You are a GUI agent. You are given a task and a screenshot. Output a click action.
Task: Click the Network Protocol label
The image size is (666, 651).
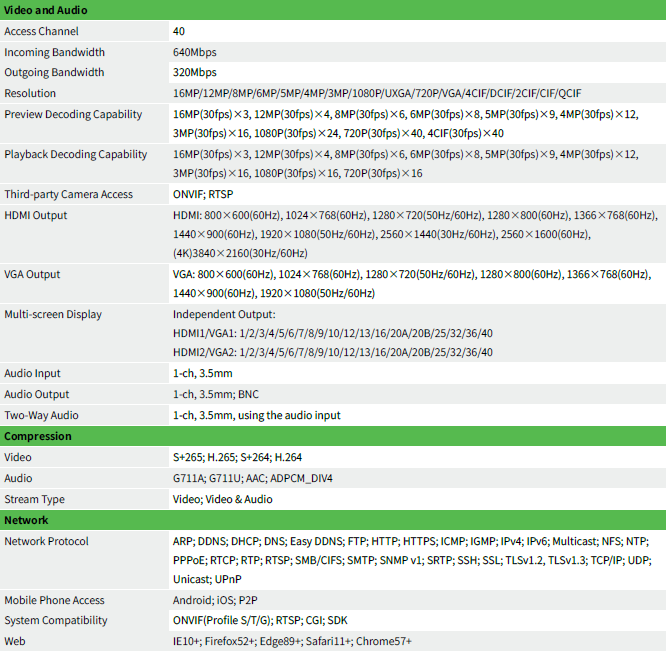(46, 541)
